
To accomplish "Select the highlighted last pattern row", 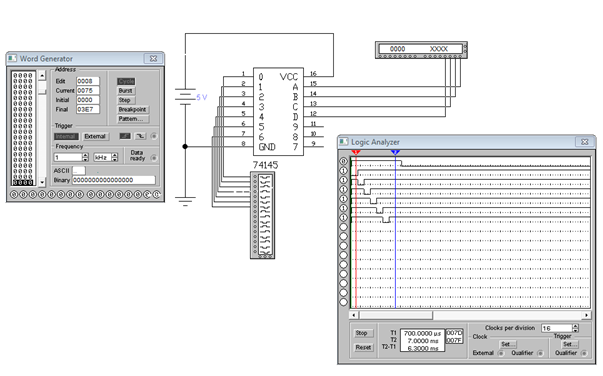I will pyautogui.click(x=23, y=182).
